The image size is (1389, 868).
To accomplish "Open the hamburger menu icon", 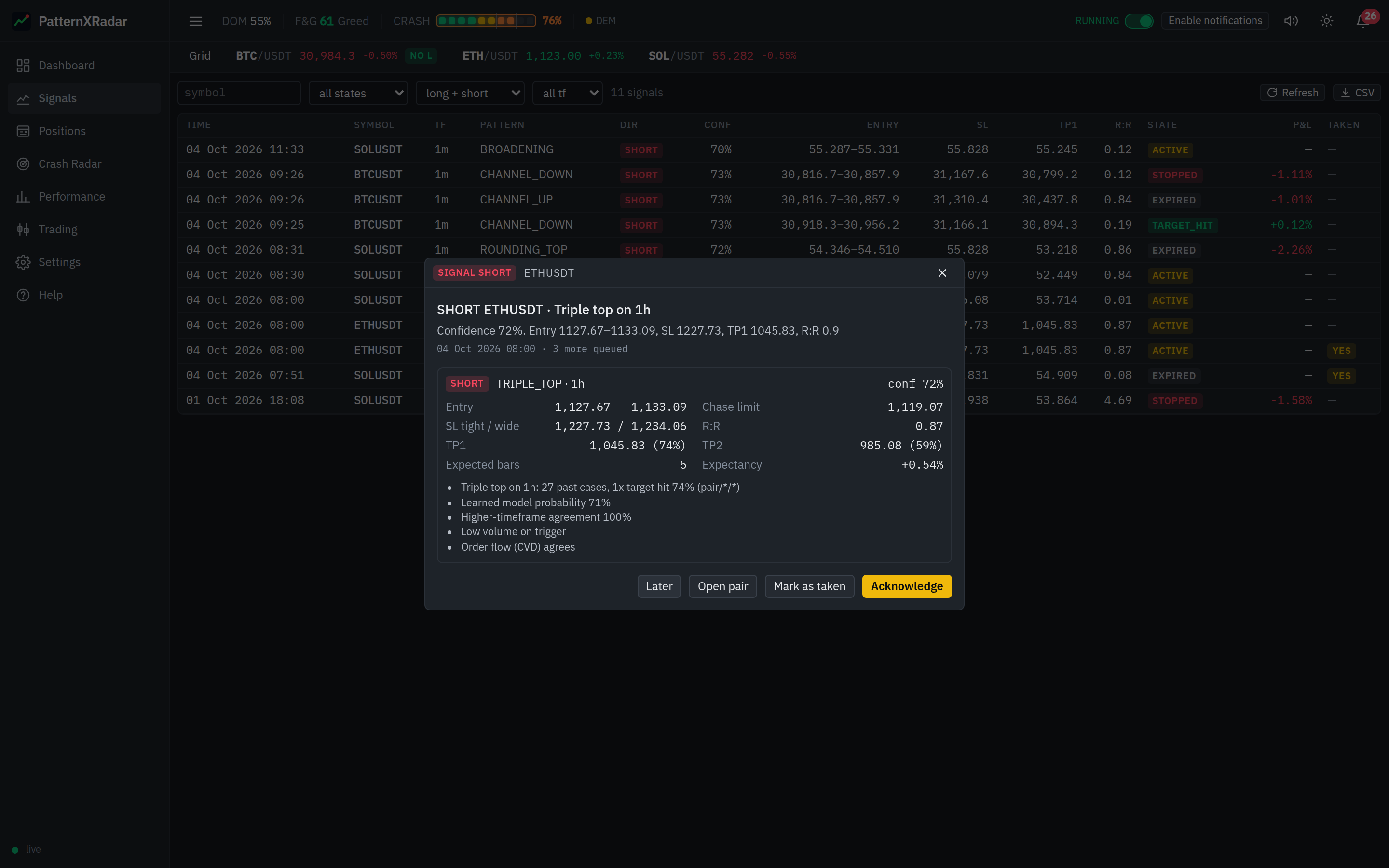I will [x=196, y=21].
